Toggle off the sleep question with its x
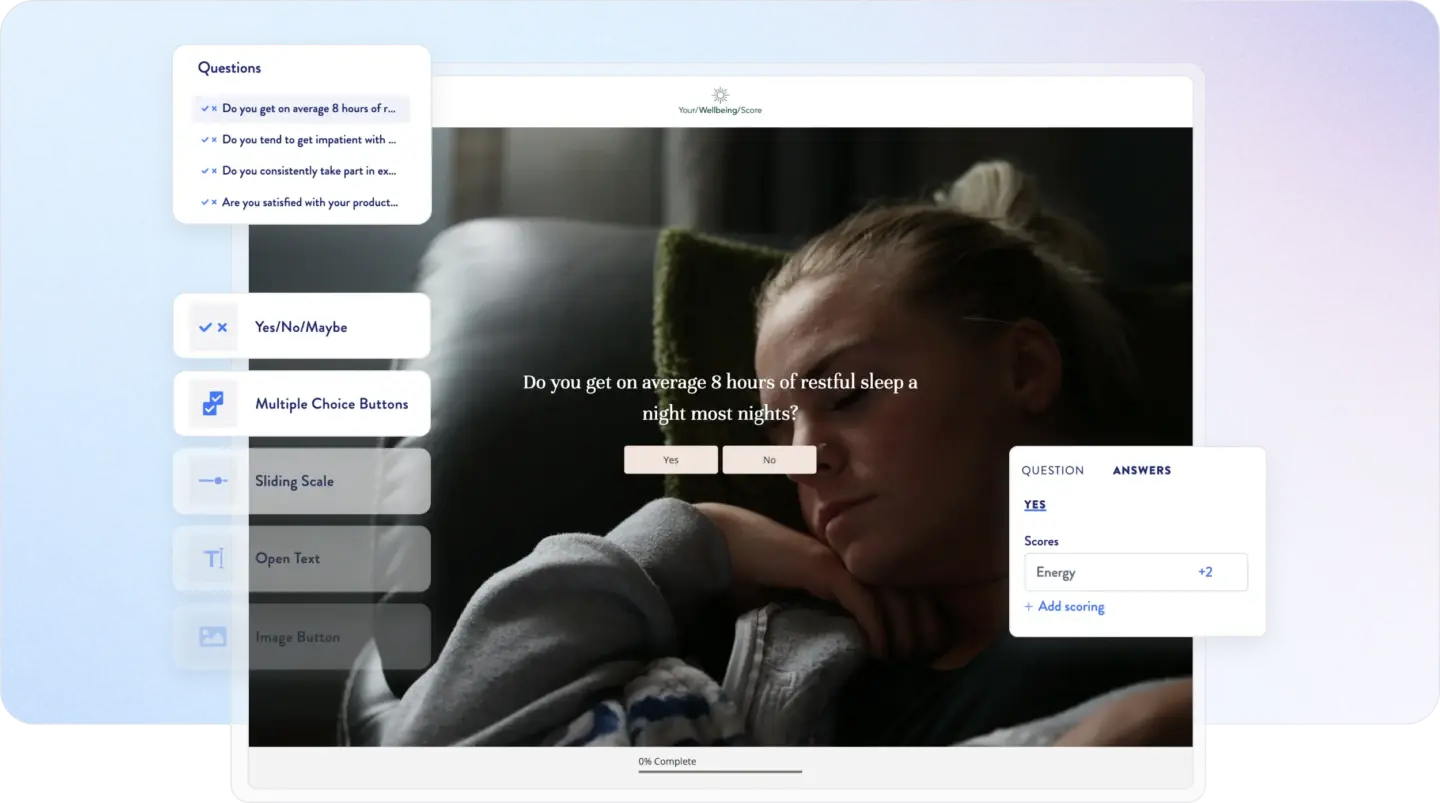Image resolution: width=1440 pixels, height=803 pixels. click(214, 108)
